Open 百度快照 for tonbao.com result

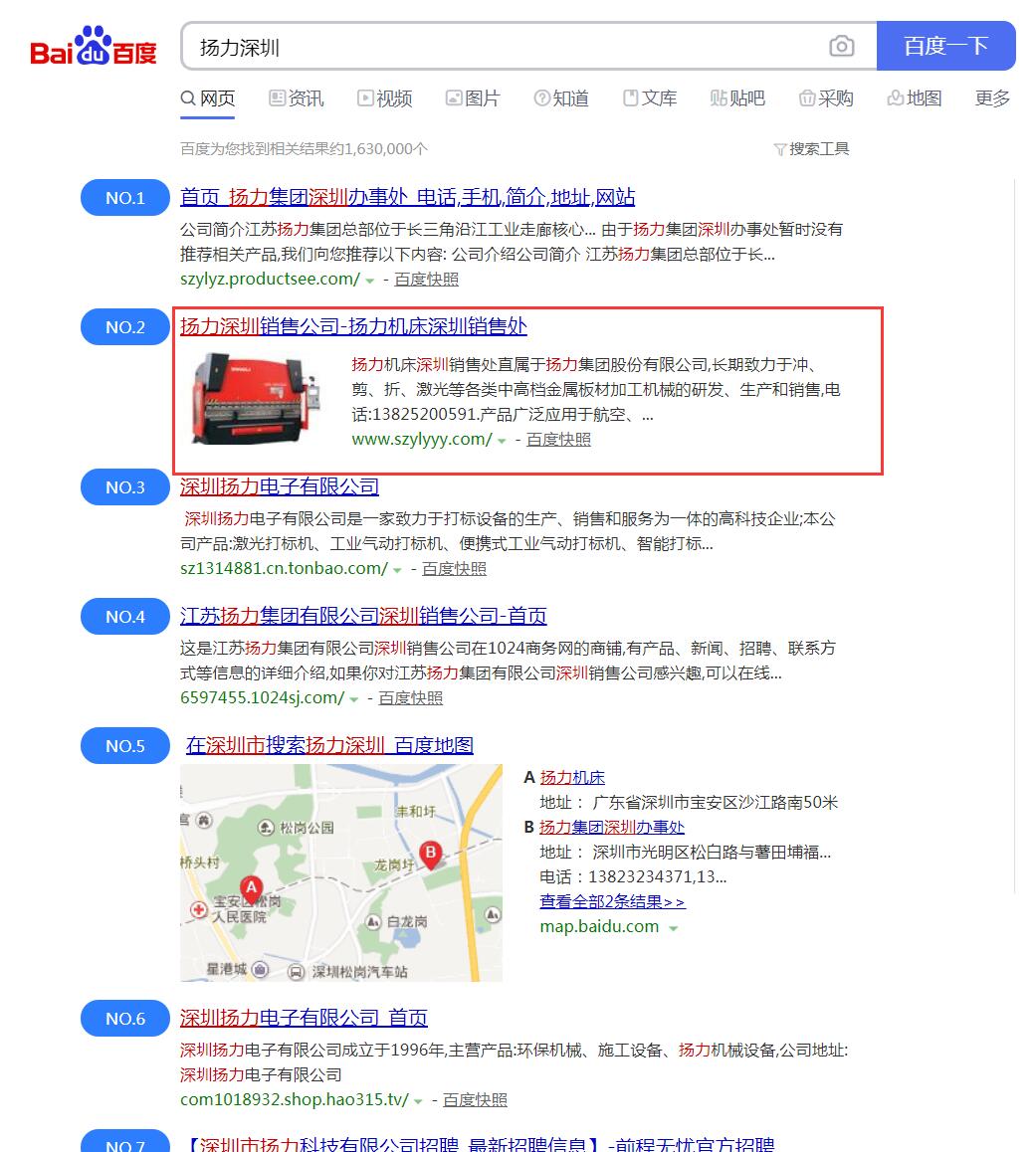coord(454,569)
